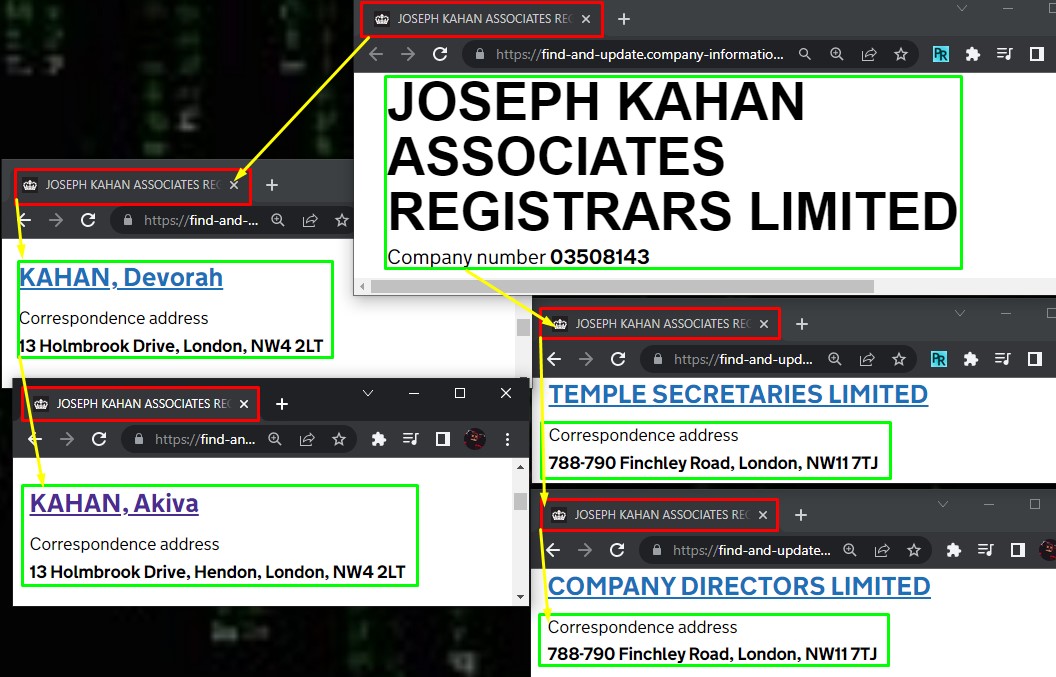Screen dimensions: 1056x677
Task: Open the three-dot Chrome menu in Akiva window
Action: [x=508, y=439]
